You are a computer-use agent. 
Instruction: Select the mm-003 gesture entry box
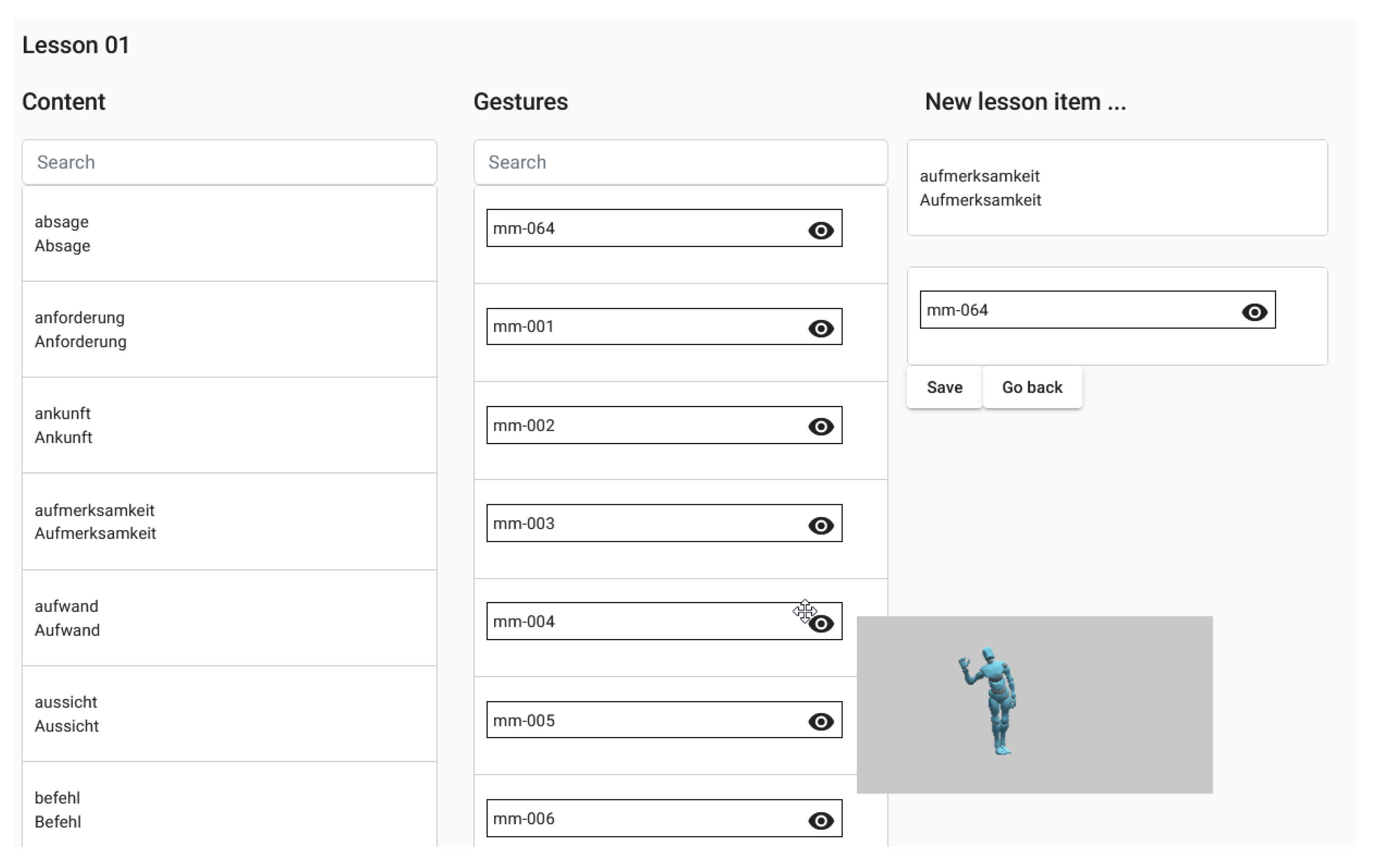tap(639, 523)
